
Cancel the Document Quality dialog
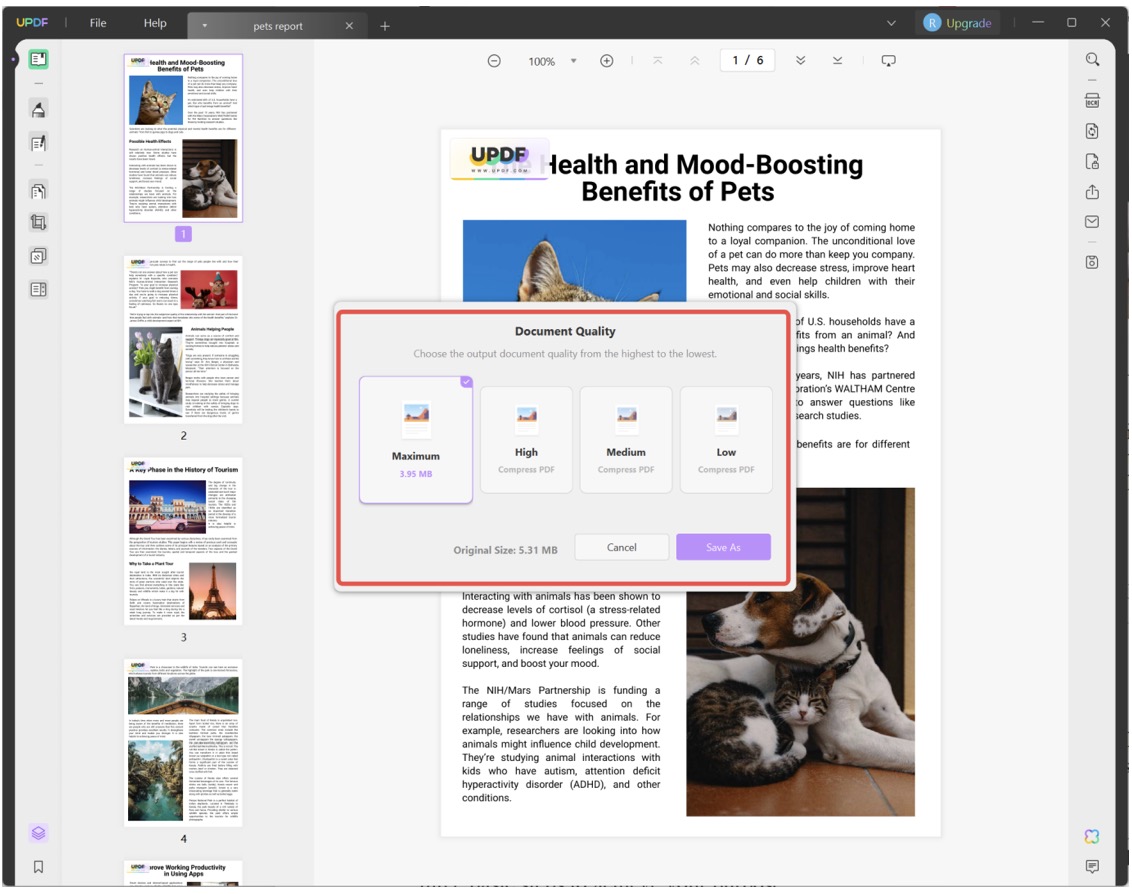[621, 547]
